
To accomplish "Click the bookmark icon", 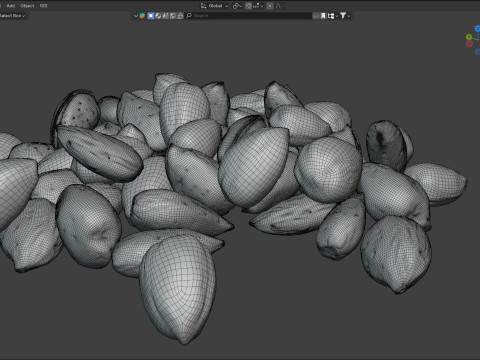I will click(x=323, y=16).
